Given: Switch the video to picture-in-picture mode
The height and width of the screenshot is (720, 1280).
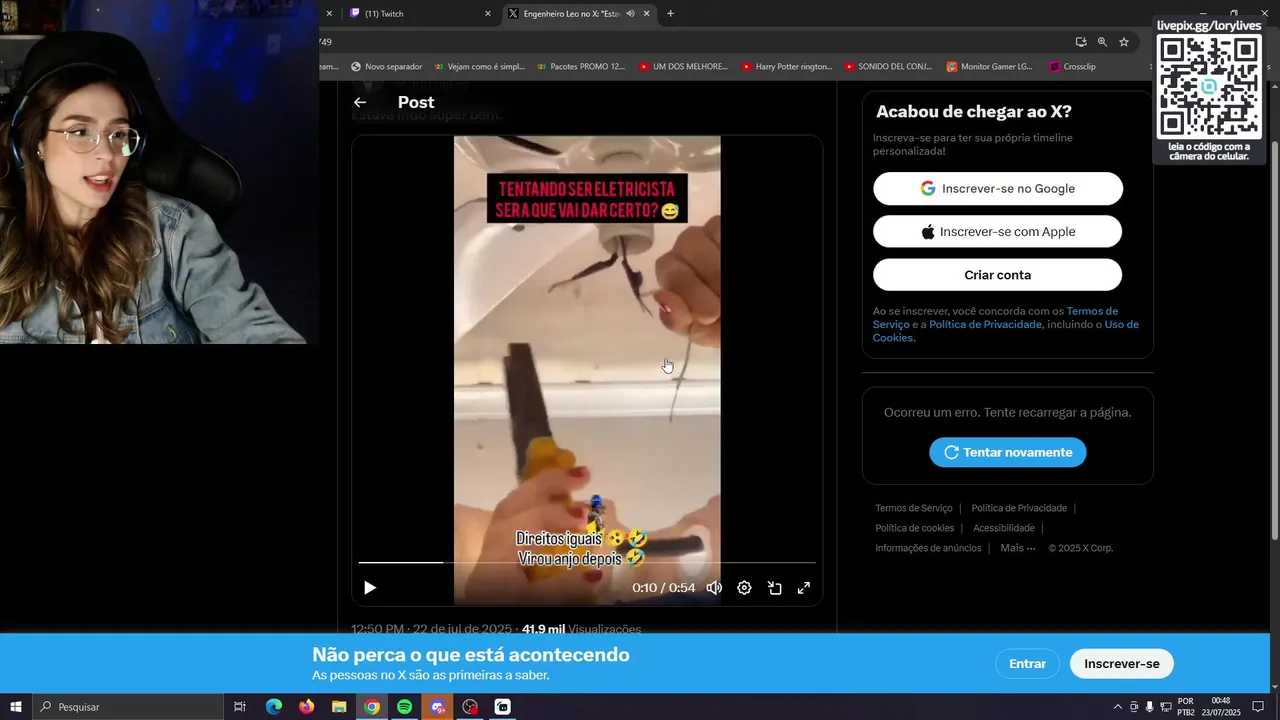Looking at the screenshot, I should coord(774,588).
